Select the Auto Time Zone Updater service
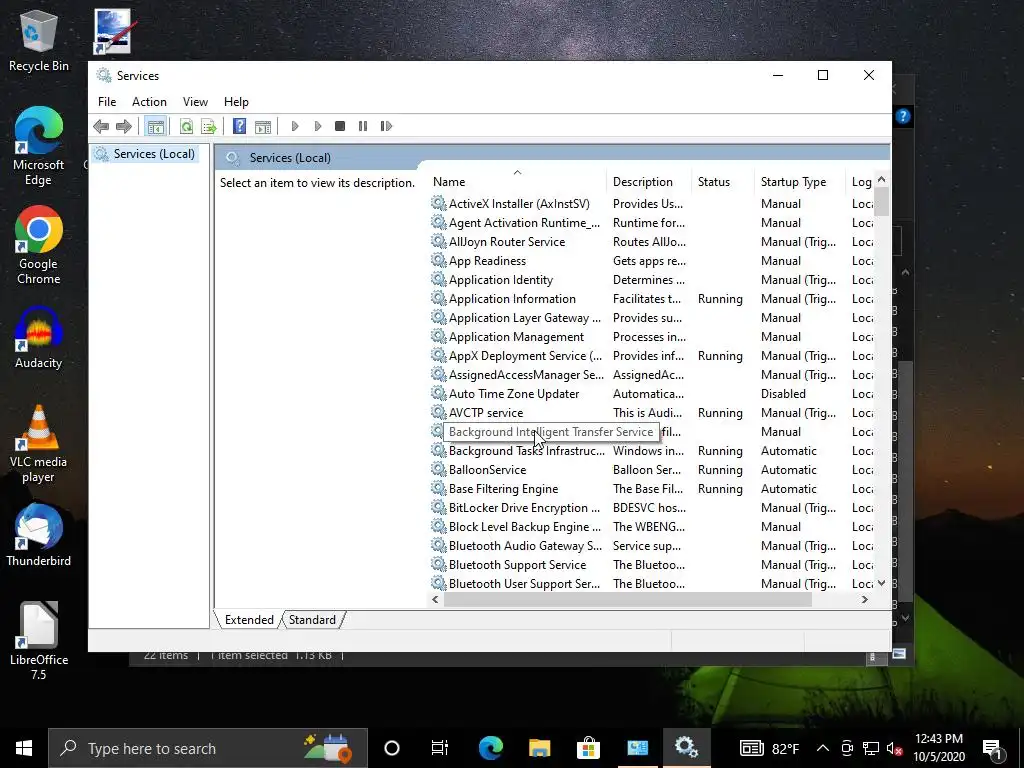 (514, 394)
